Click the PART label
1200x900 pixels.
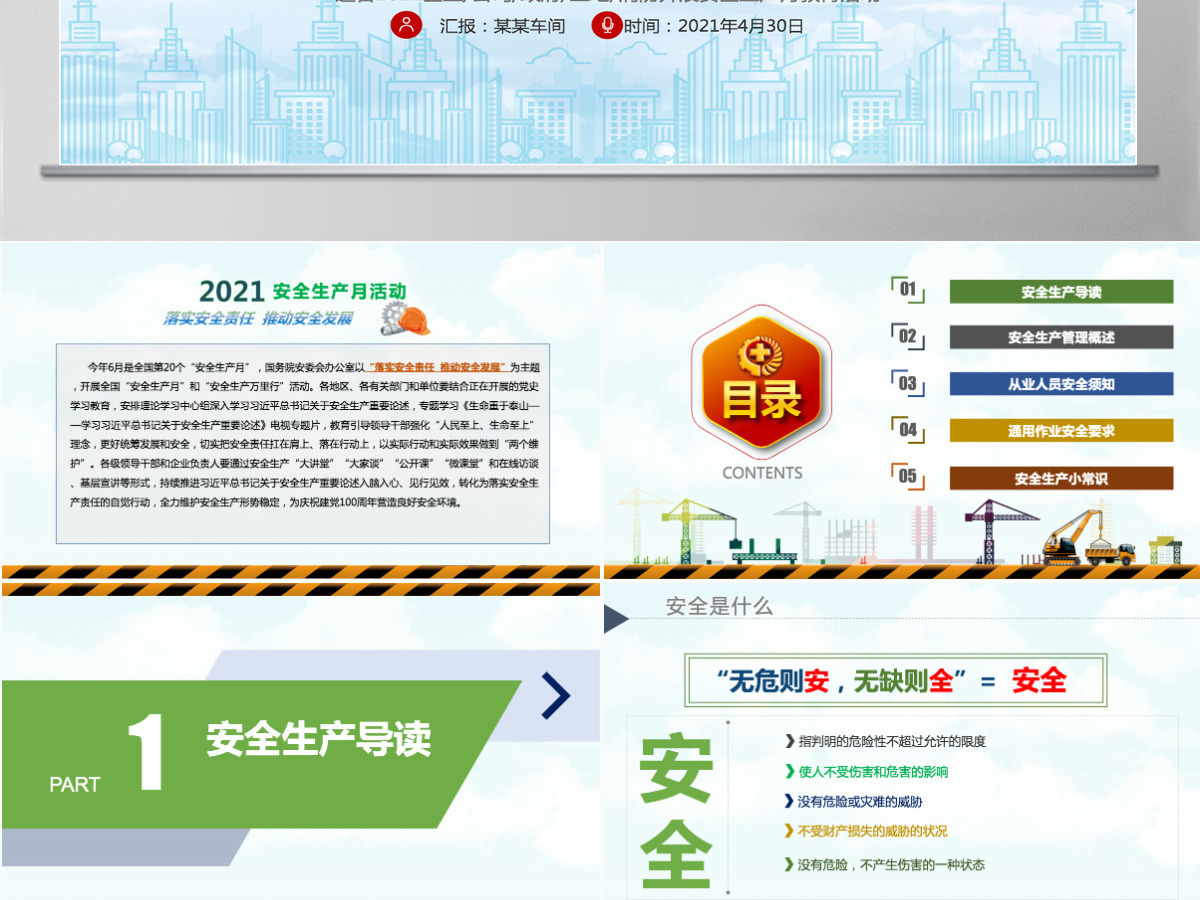coord(75,785)
